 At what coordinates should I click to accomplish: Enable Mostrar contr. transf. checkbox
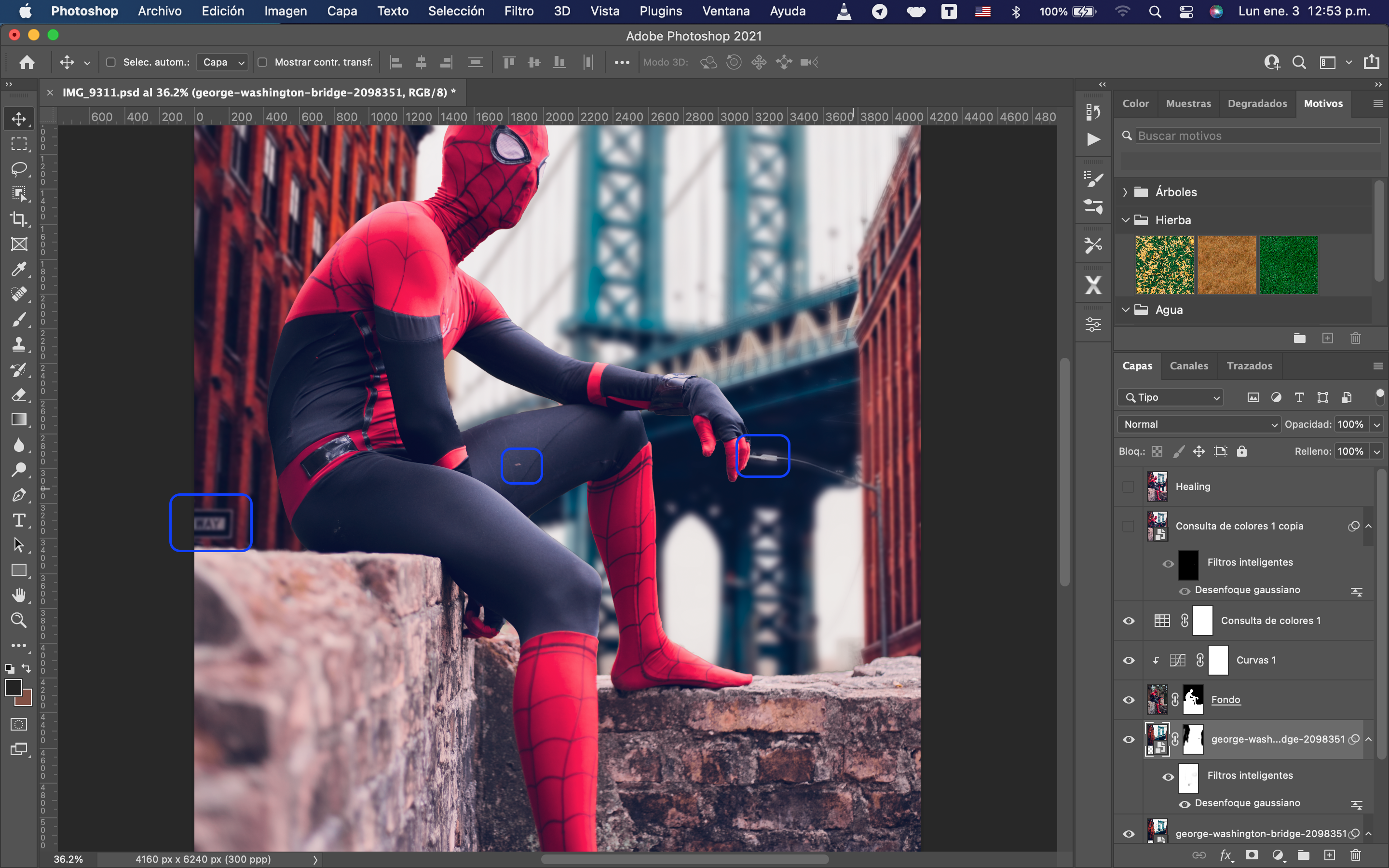pyautogui.click(x=262, y=62)
